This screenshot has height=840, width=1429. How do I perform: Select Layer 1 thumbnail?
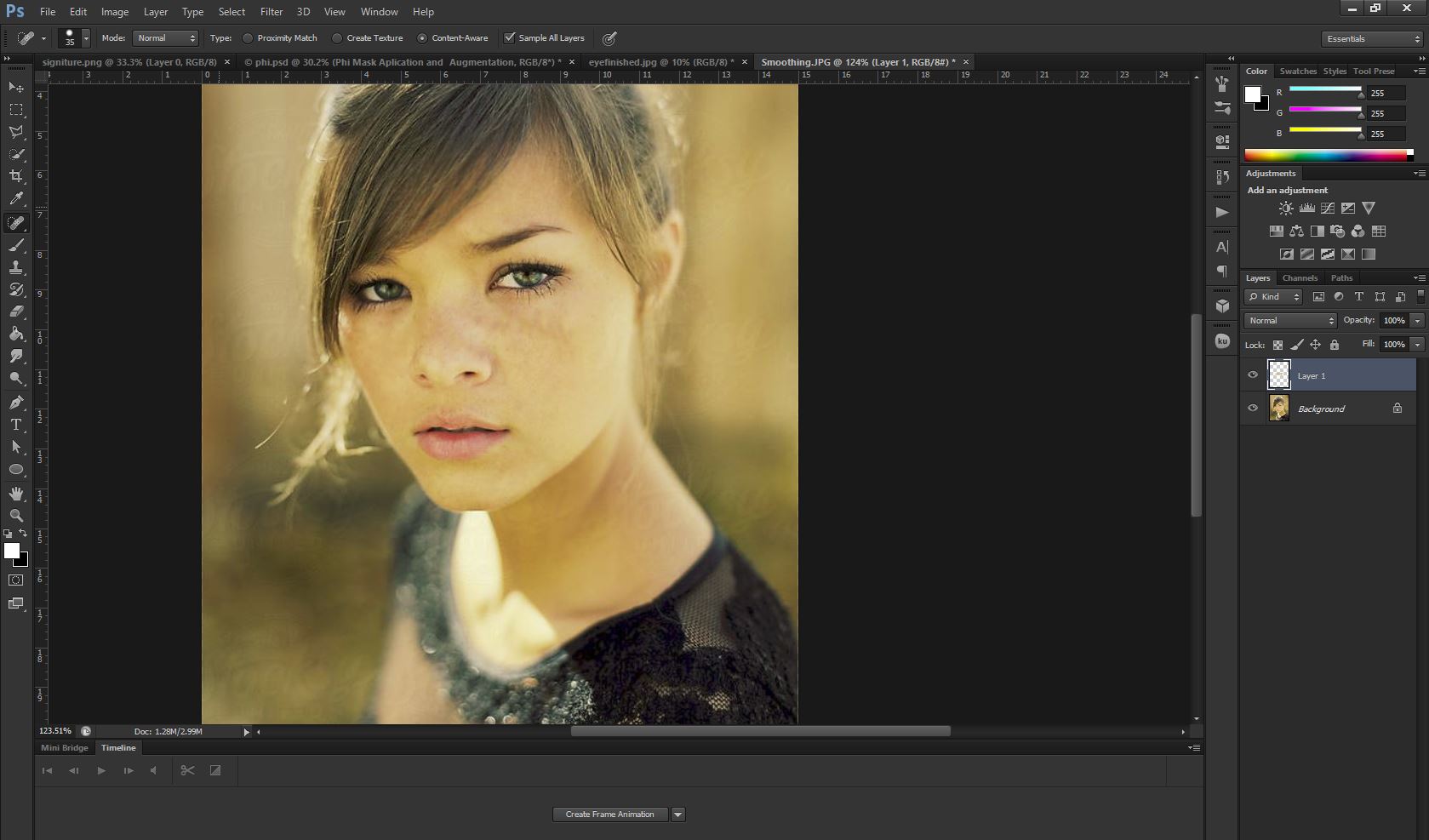1278,375
